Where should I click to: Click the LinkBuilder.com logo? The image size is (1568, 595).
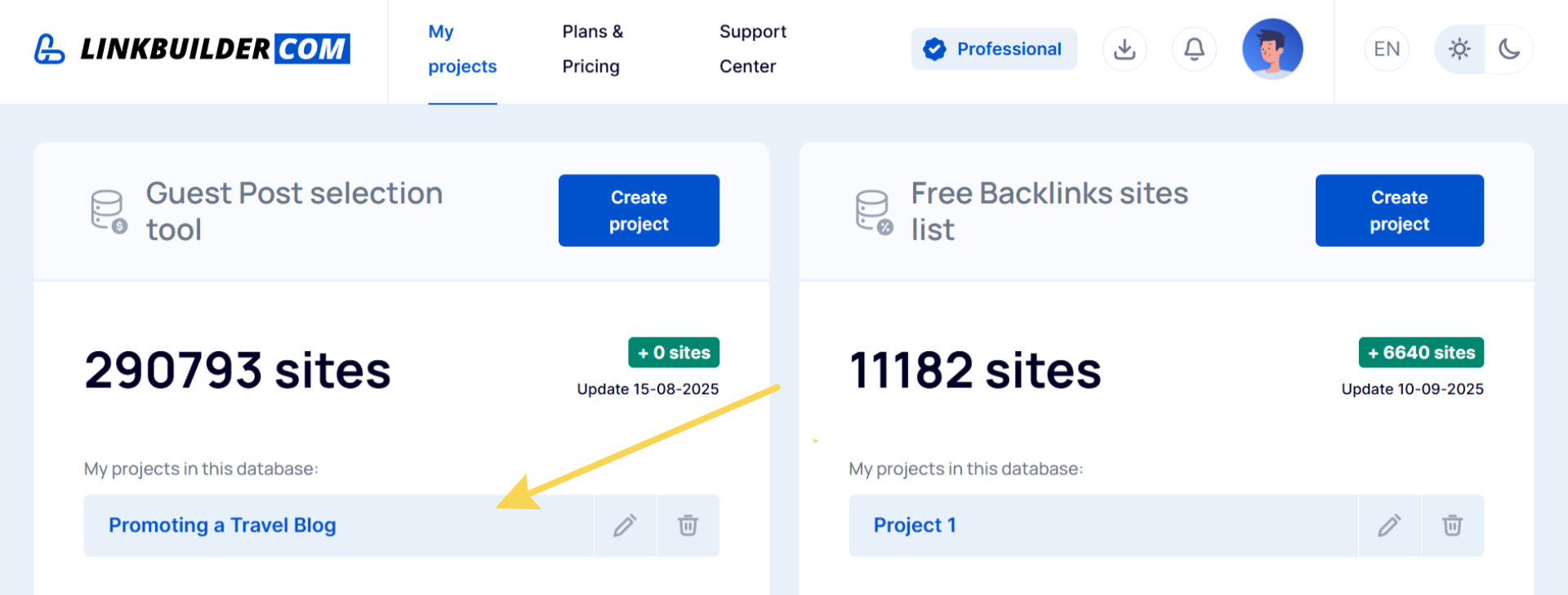pos(192,49)
